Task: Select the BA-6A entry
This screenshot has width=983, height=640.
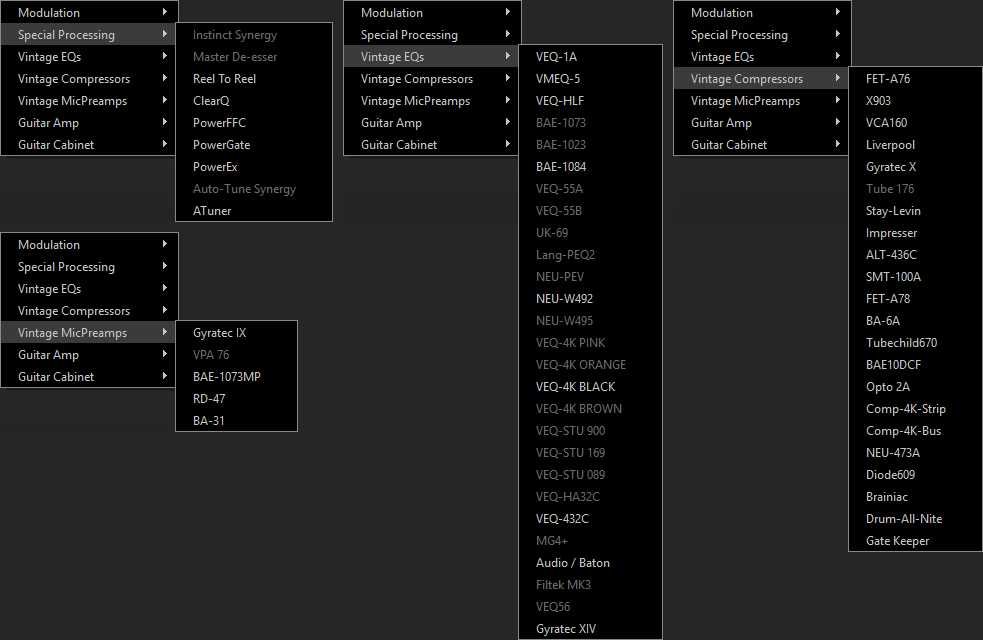Action: [x=915, y=321]
